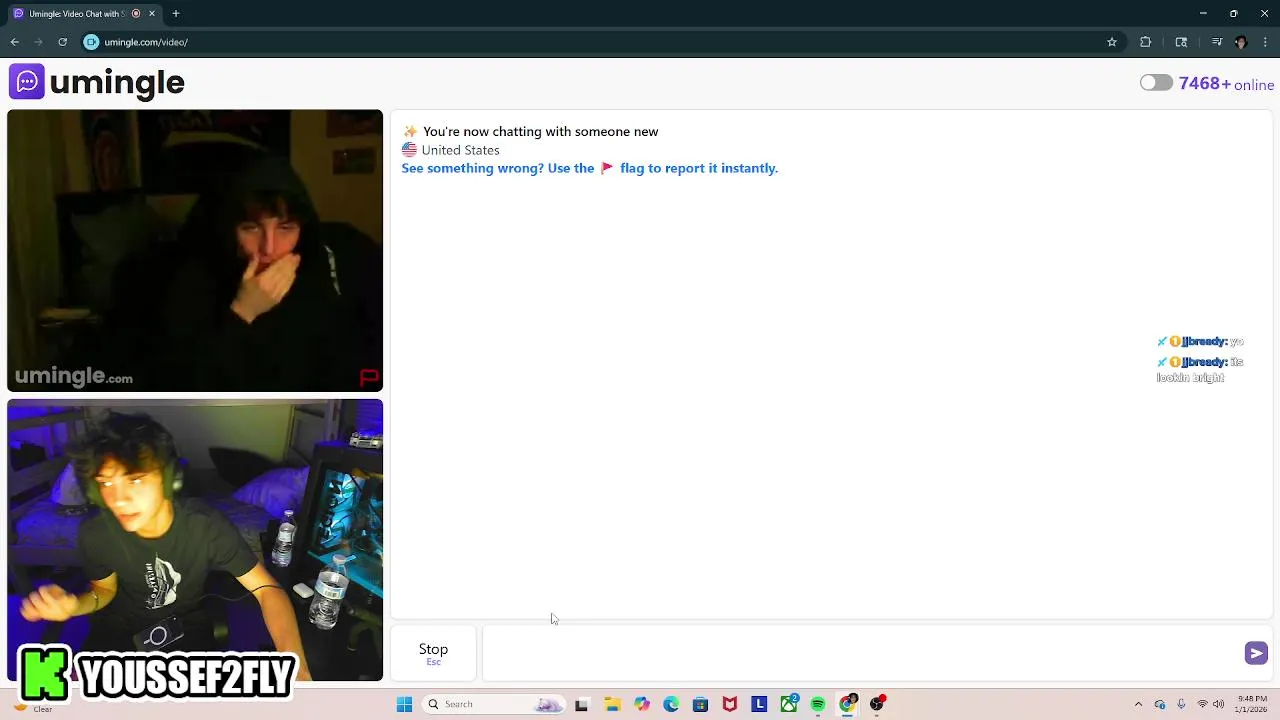Open the OBS Studio taskbar icon
1280x720 pixels.
(877, 704)
